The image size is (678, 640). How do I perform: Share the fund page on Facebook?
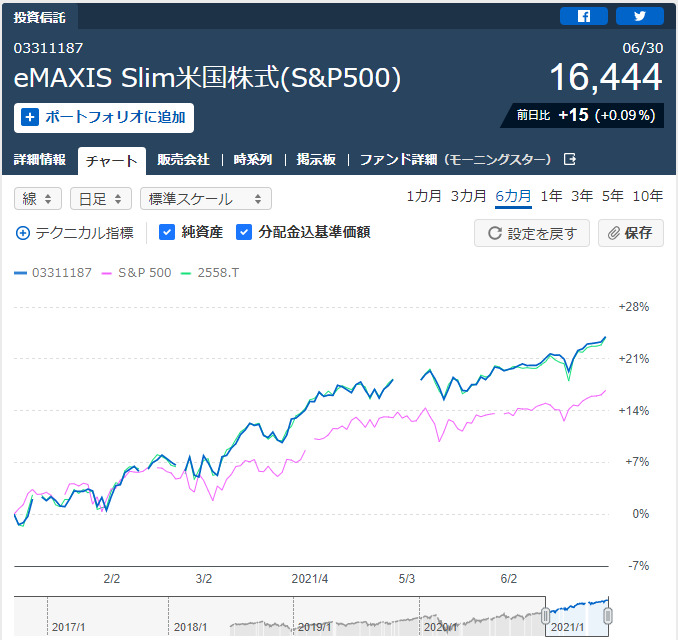583,16
